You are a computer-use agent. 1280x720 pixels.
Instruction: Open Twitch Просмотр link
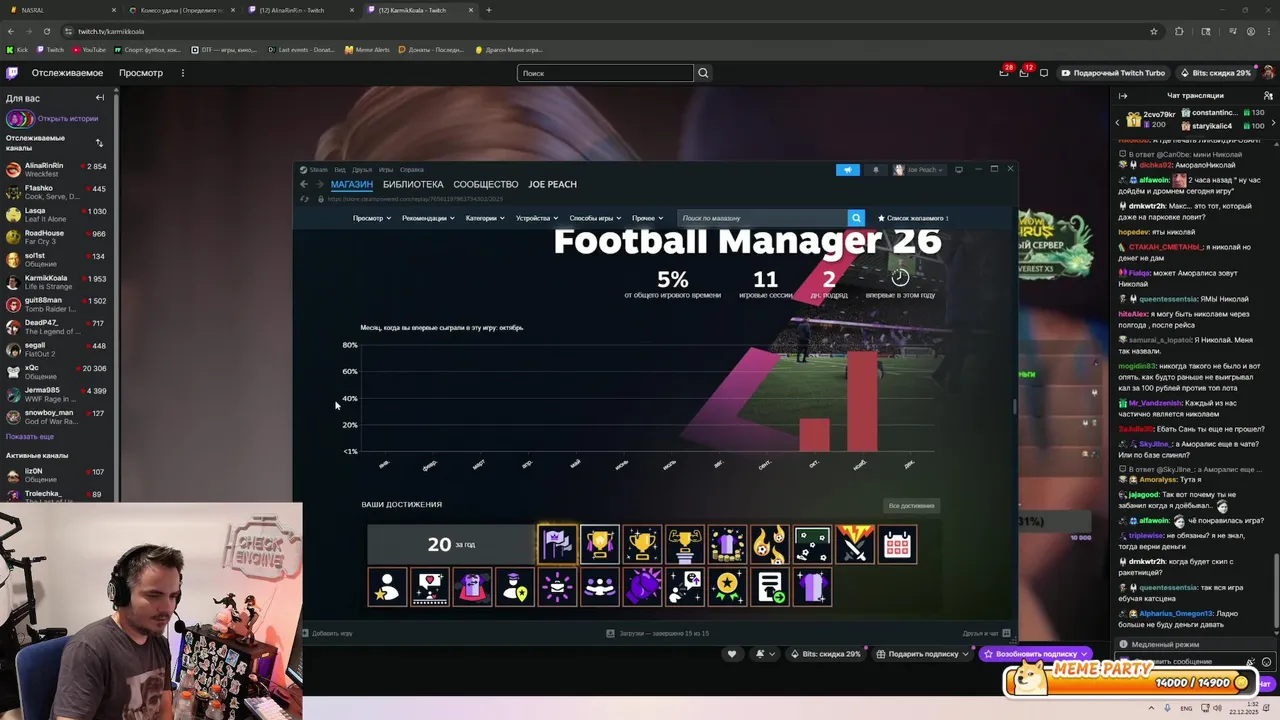tap(141, 73)
